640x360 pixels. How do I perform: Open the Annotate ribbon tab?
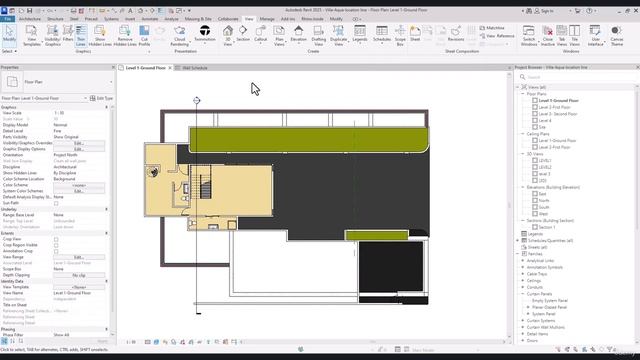150,19
